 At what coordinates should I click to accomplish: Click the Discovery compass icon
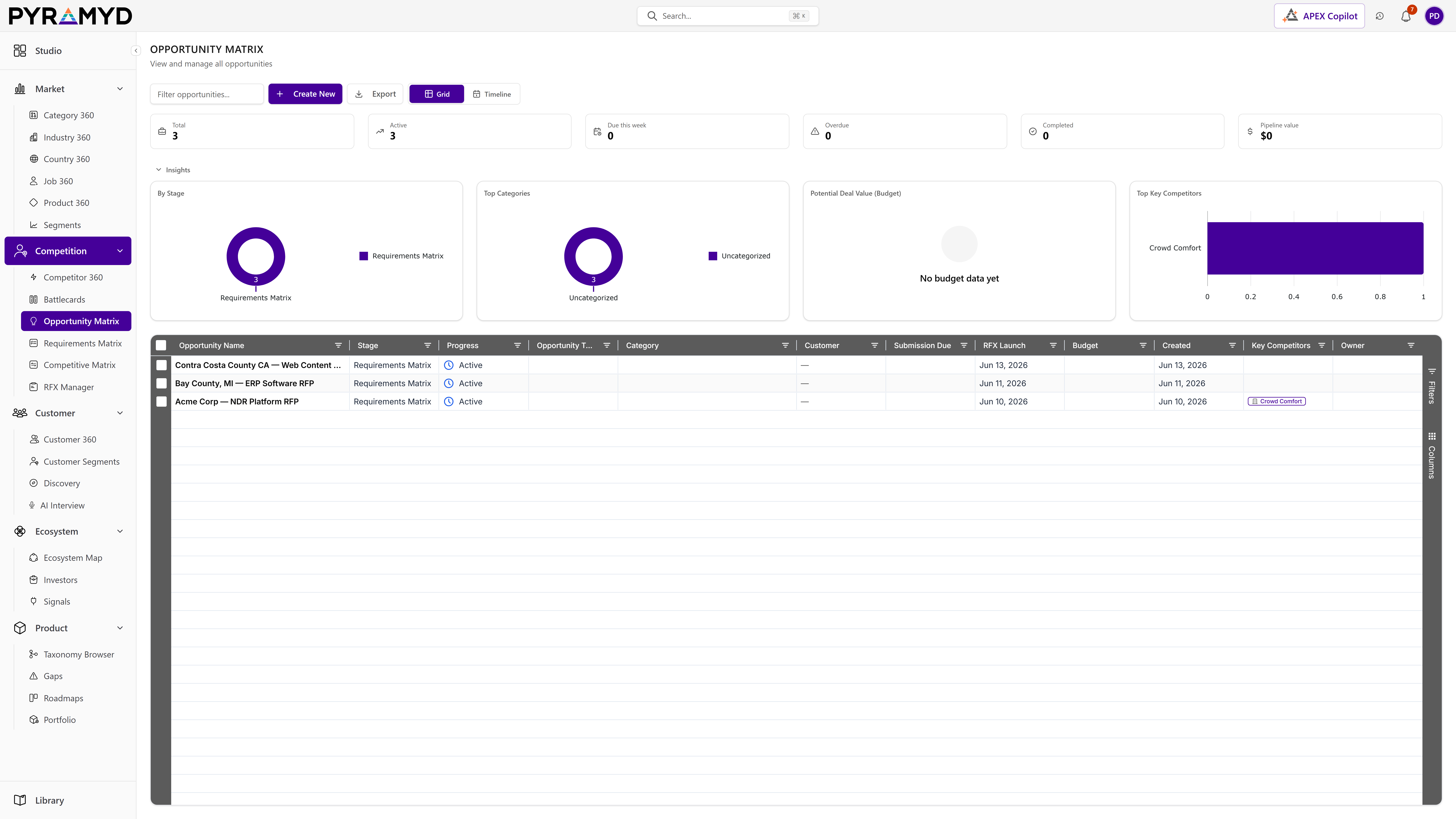pyautogui.click(x=33, y=483)
